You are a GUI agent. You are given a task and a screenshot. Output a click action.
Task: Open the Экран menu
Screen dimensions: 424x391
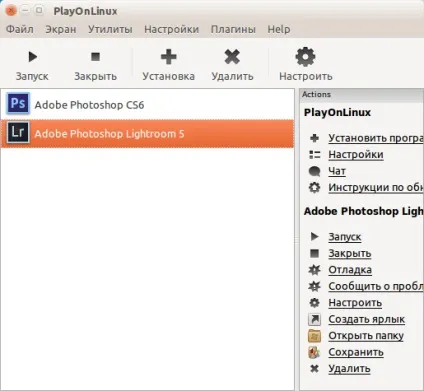point(61,29)
